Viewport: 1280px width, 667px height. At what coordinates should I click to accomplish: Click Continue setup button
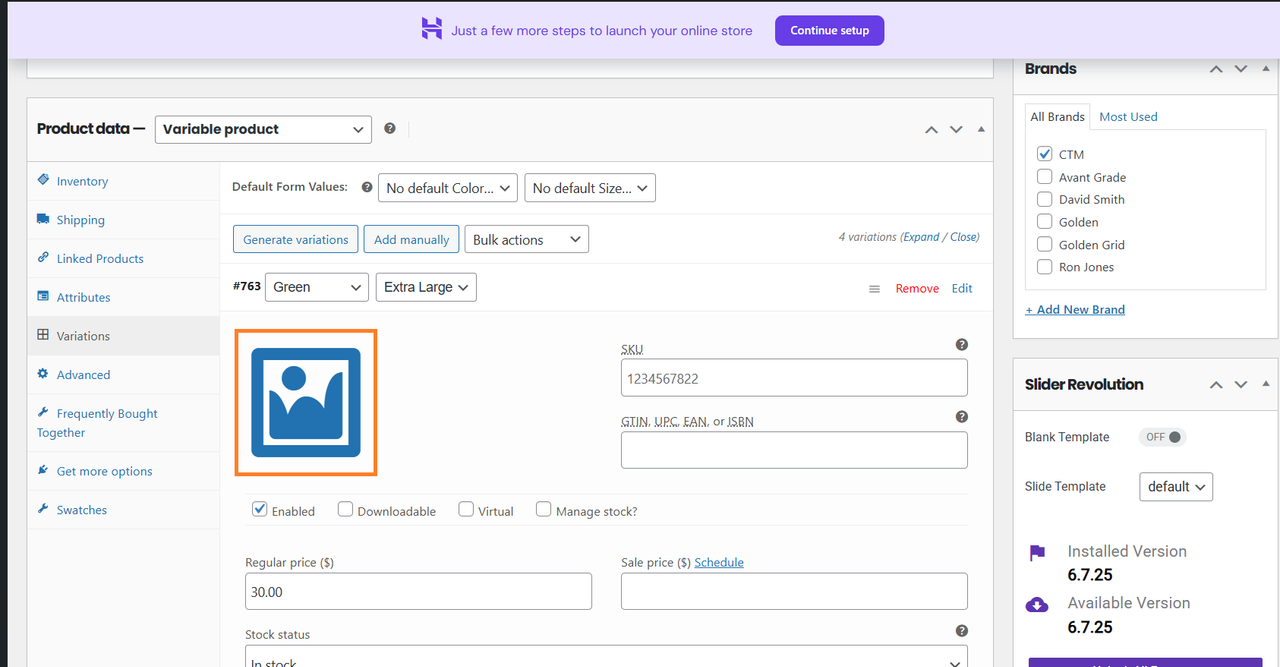(x=829, y=30)
